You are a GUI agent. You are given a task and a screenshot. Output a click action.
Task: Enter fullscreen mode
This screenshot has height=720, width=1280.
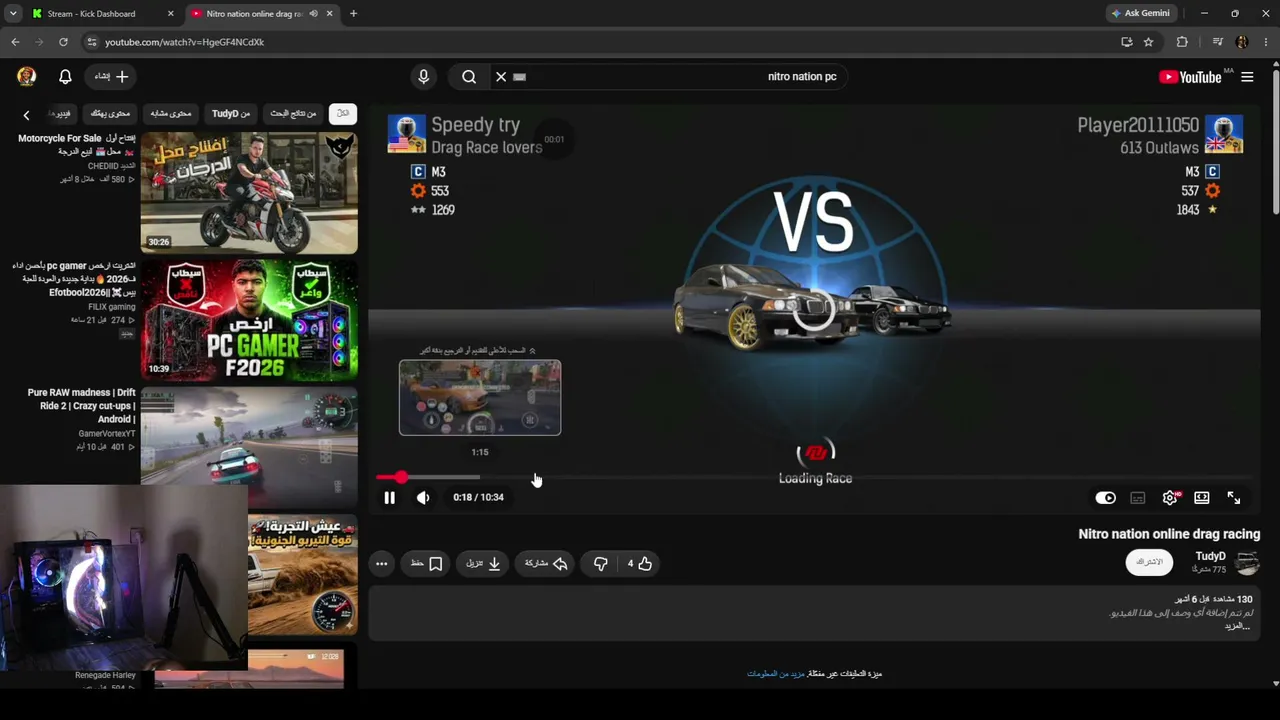pos(1234,498)
